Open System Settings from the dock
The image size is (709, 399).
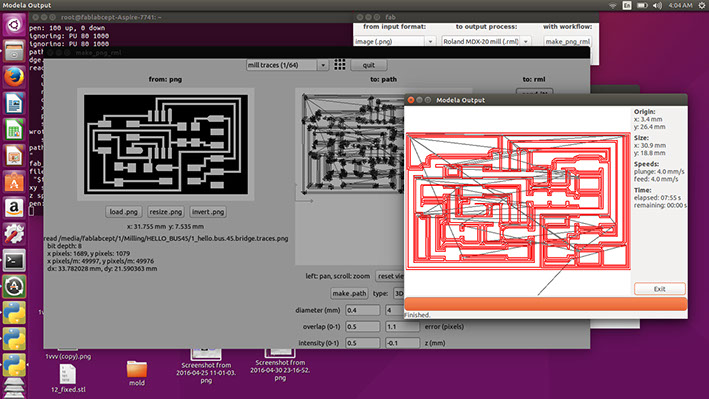tap(14, 234)
